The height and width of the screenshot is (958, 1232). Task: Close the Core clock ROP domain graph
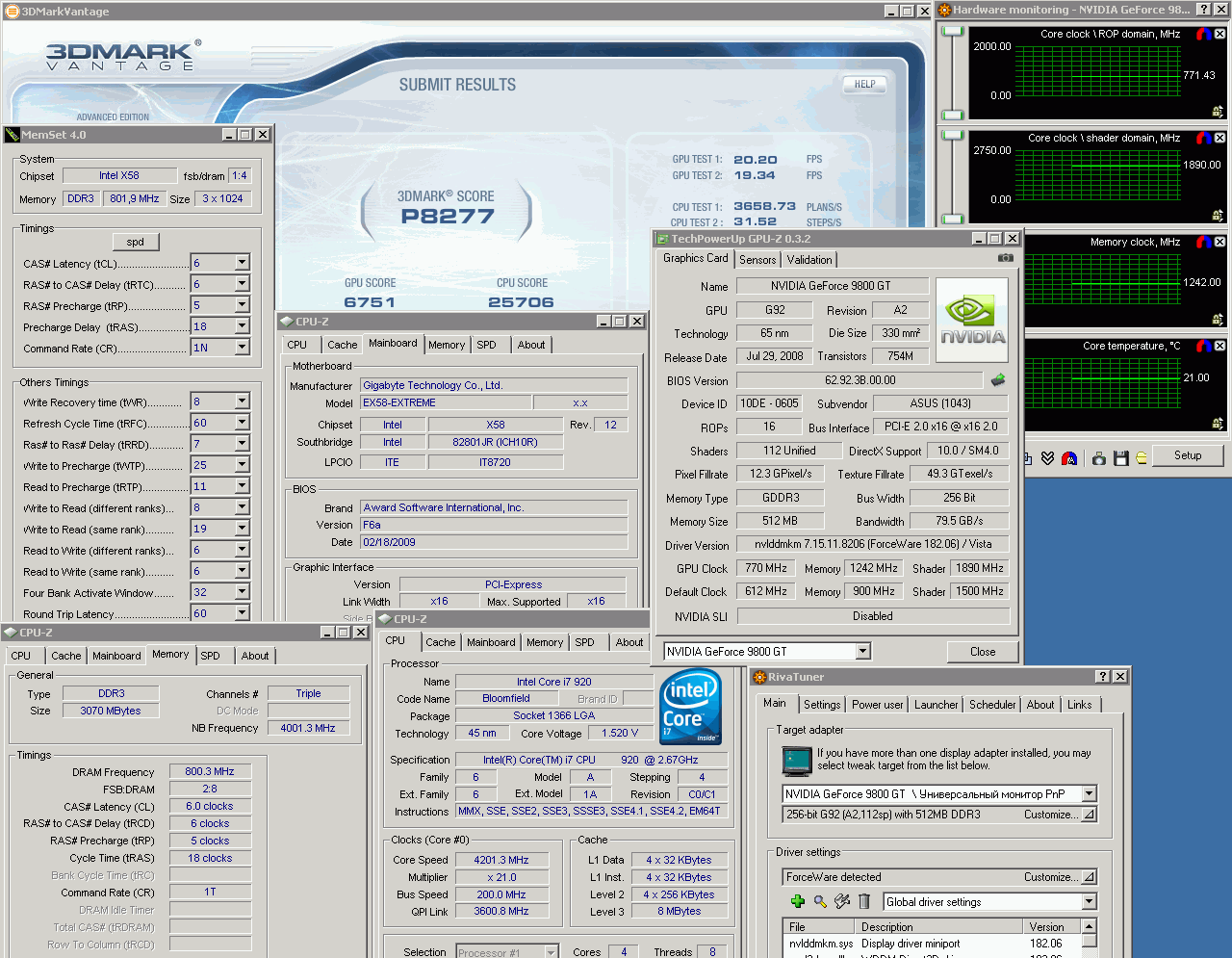[x=1219, y=34]
